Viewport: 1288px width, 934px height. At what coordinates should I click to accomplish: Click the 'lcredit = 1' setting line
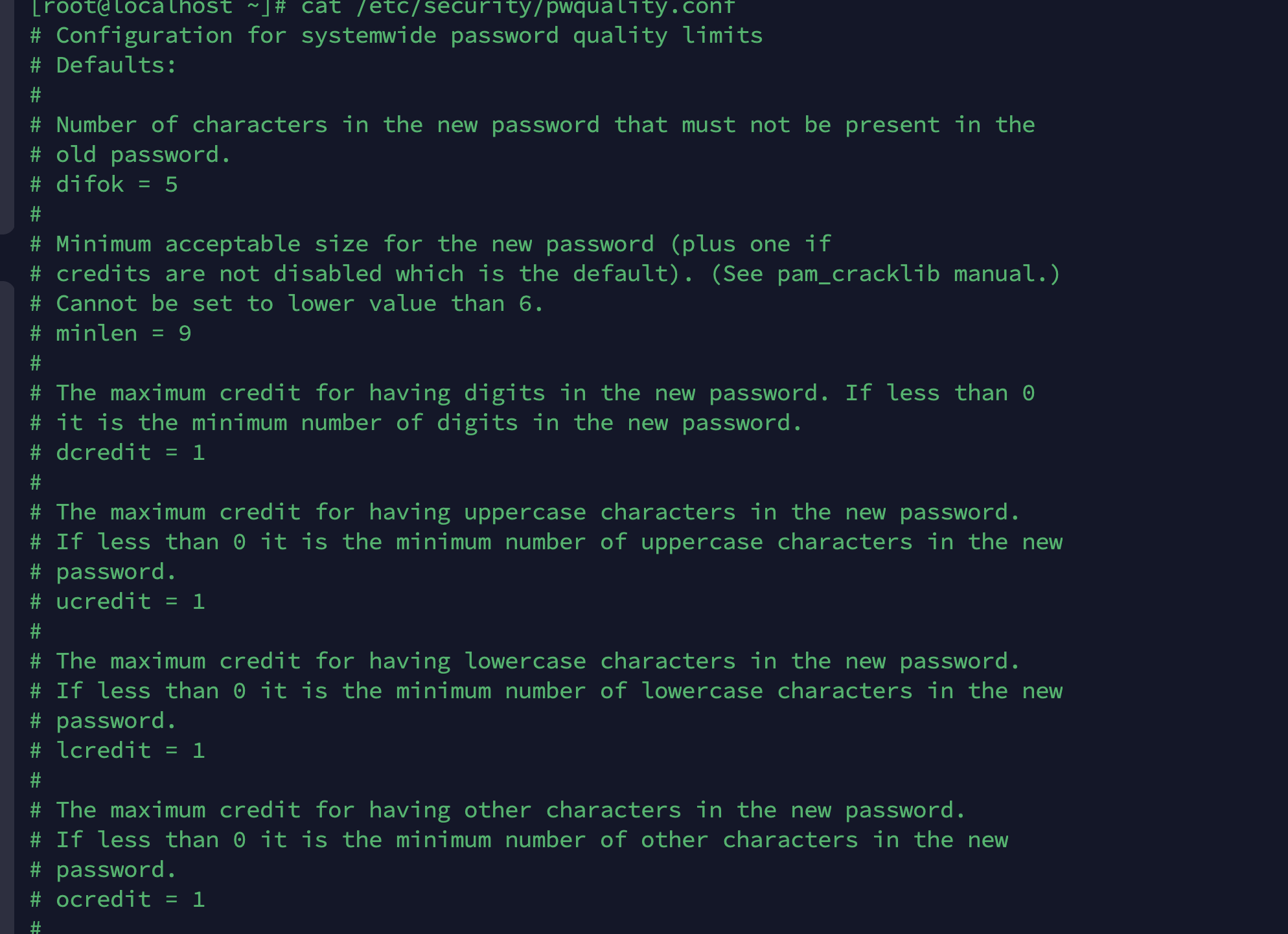130,751
